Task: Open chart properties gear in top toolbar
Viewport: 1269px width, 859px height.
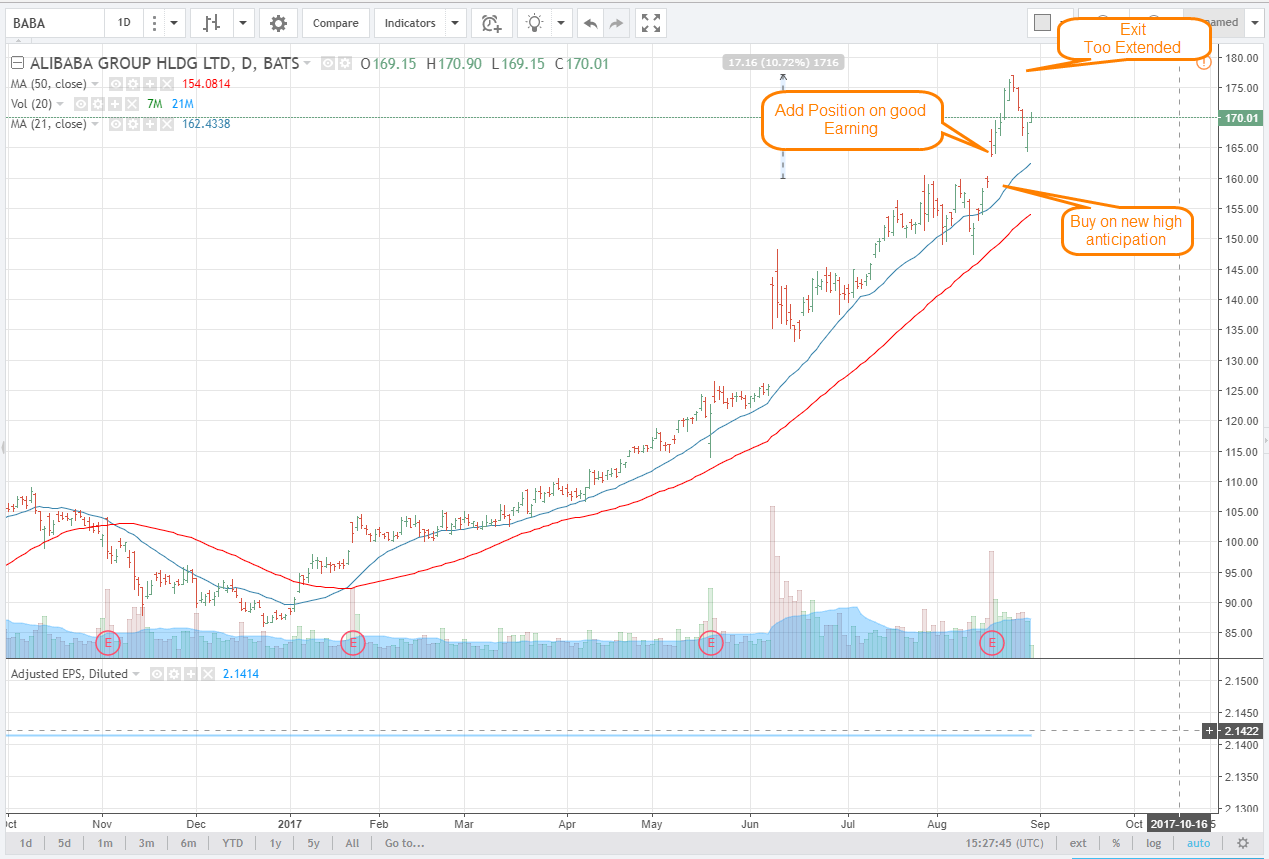Action: tap(277, 23)
